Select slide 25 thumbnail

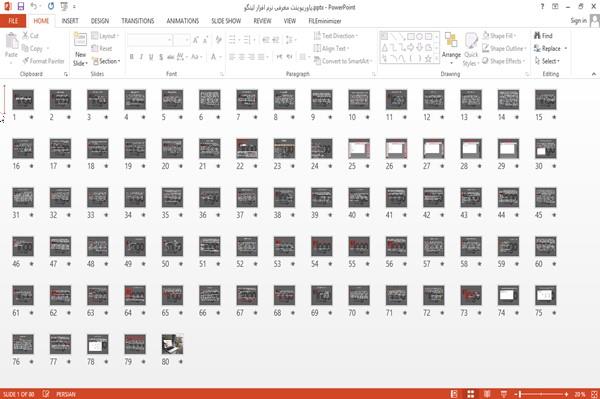pos(359,148)
